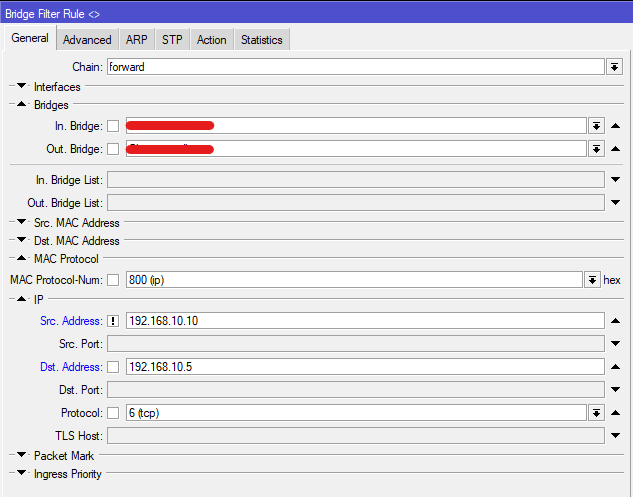Screen dimensions: 633x497
Task: Collapse the Dst. Address field arrow
Action: point(616,367)
